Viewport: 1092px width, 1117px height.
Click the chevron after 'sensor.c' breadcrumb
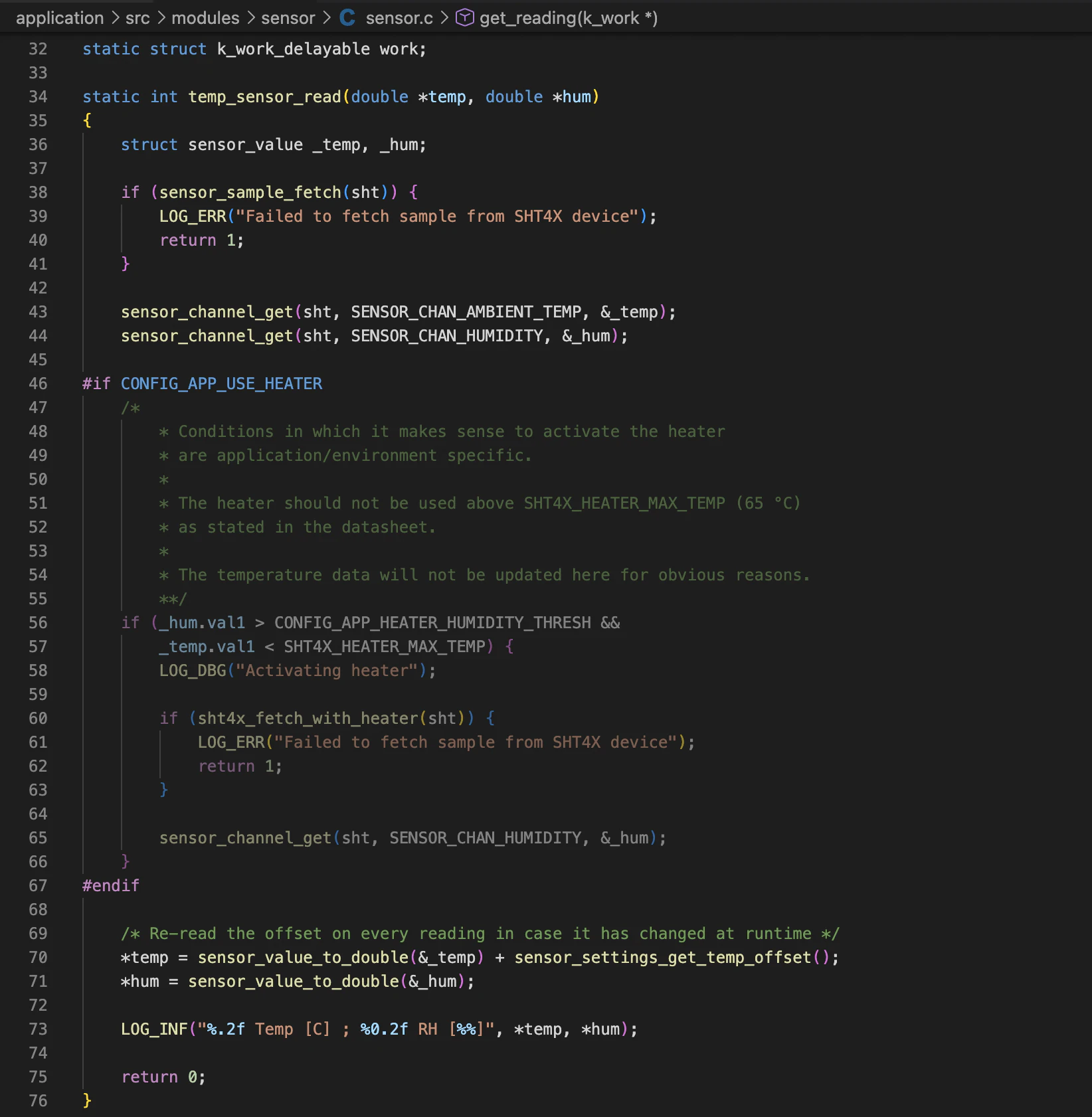click(x=444, y=18)
